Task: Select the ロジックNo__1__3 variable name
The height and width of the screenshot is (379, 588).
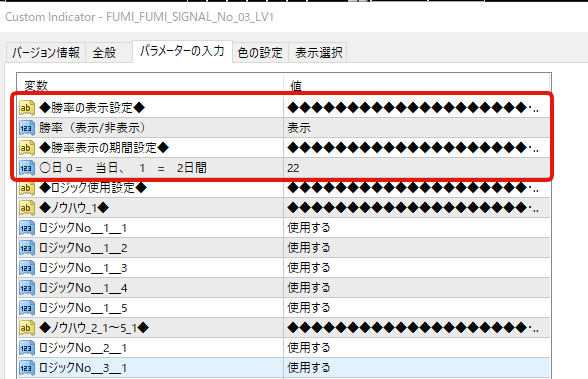Action: tap(83, 268)
